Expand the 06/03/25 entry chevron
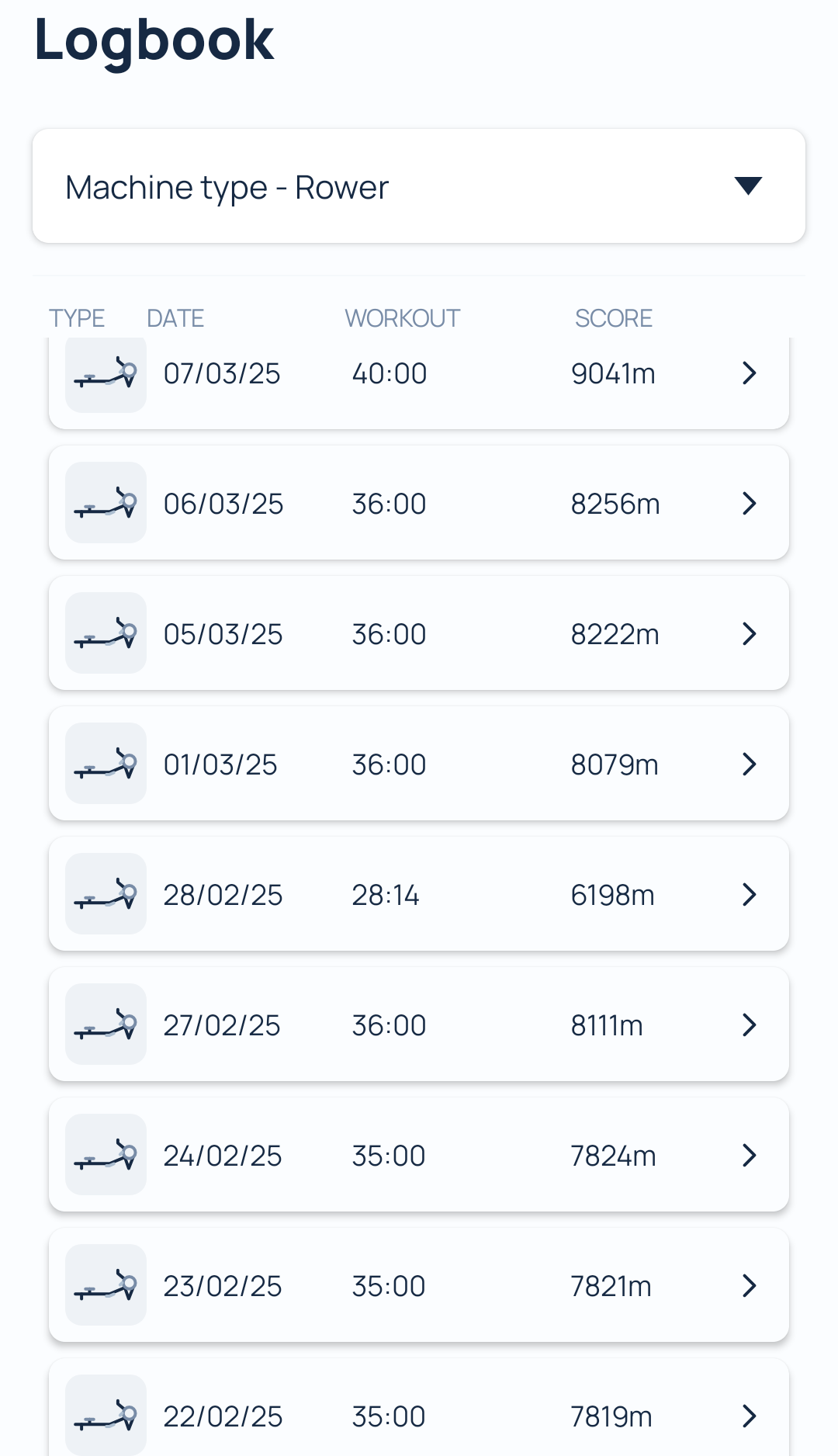 click(x=749, y=504)
